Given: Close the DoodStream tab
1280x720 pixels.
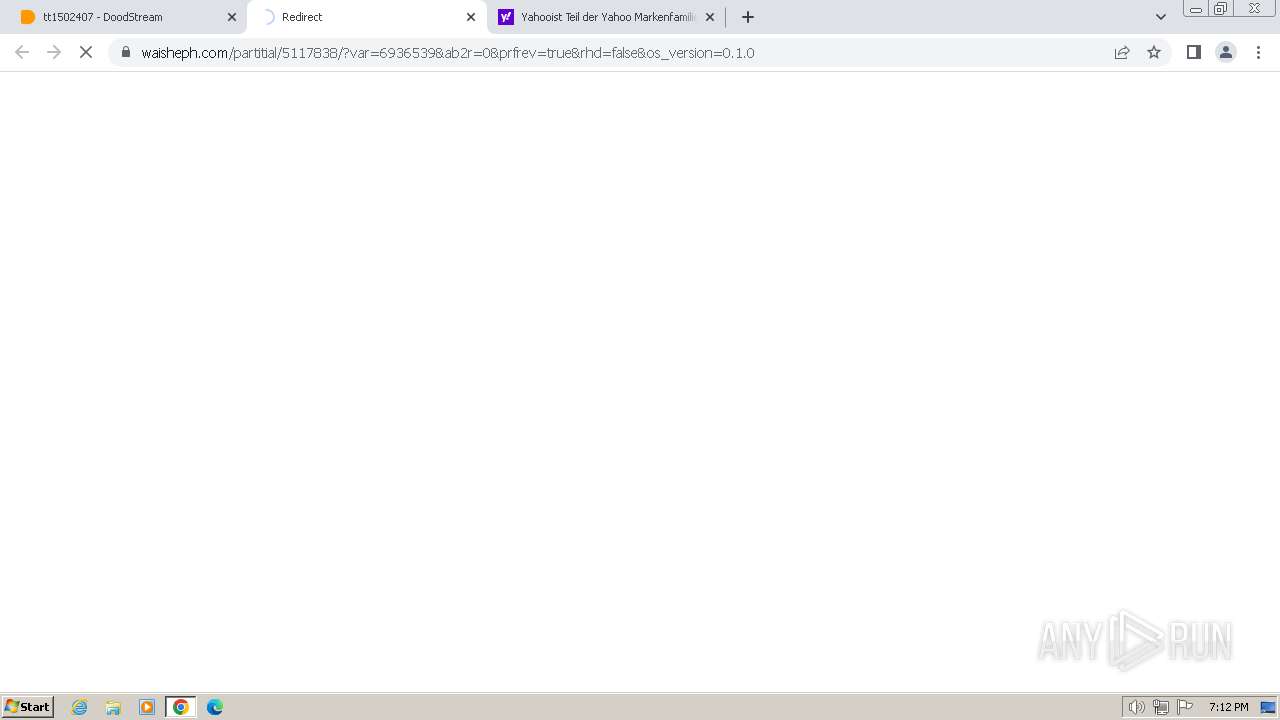Looking at the screenshot, I should (232, 17).
